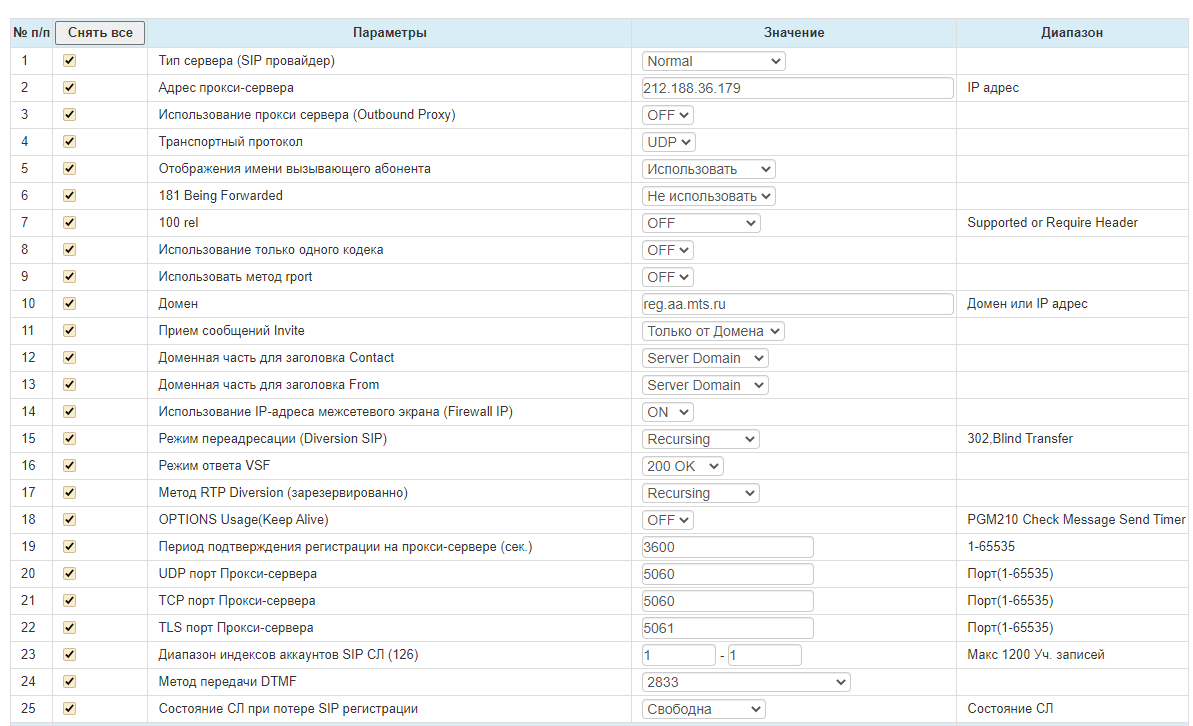Open the 'Свободна' line state dropdown
This screenshot has width=1193, height=726.
[x=703, y=709]
